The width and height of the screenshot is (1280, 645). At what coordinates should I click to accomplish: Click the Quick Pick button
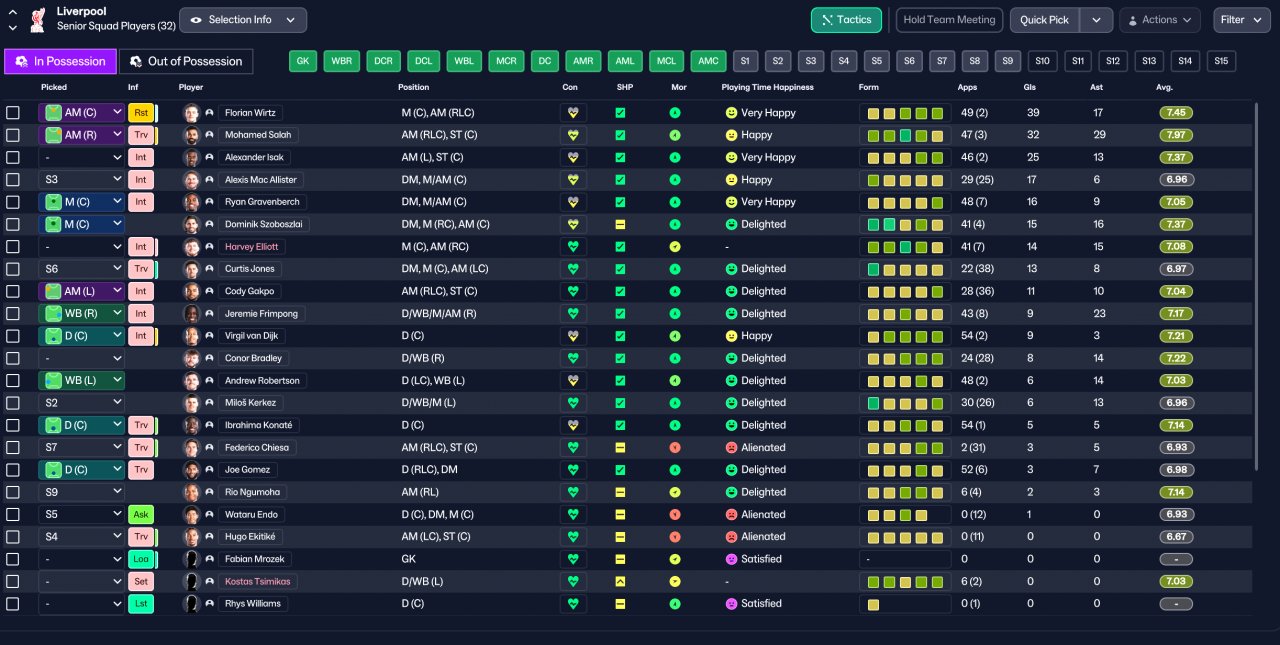pos(1045,20)
